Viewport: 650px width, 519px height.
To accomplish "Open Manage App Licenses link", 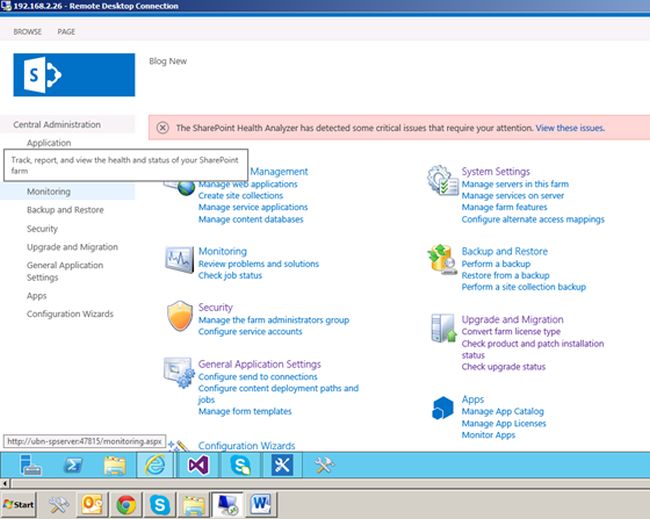I will coord(504,423).
